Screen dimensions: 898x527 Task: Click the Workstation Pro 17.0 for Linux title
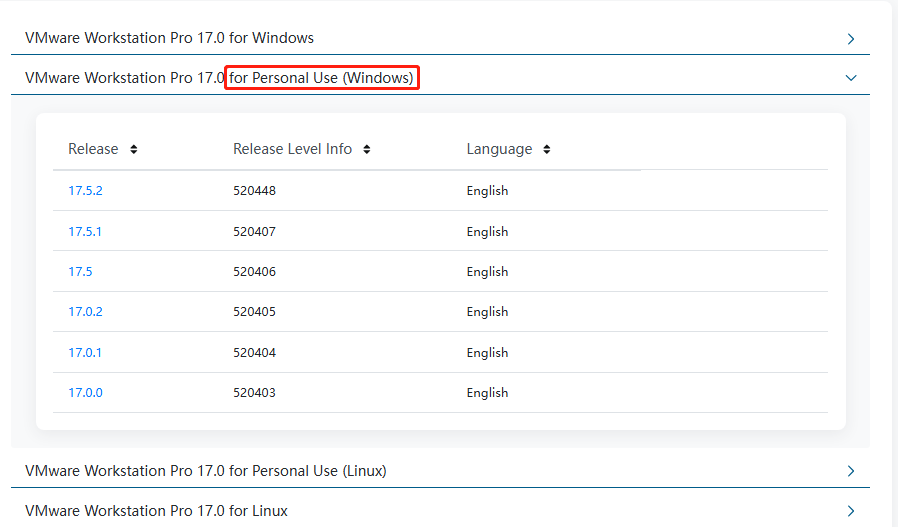pos(156,511)
